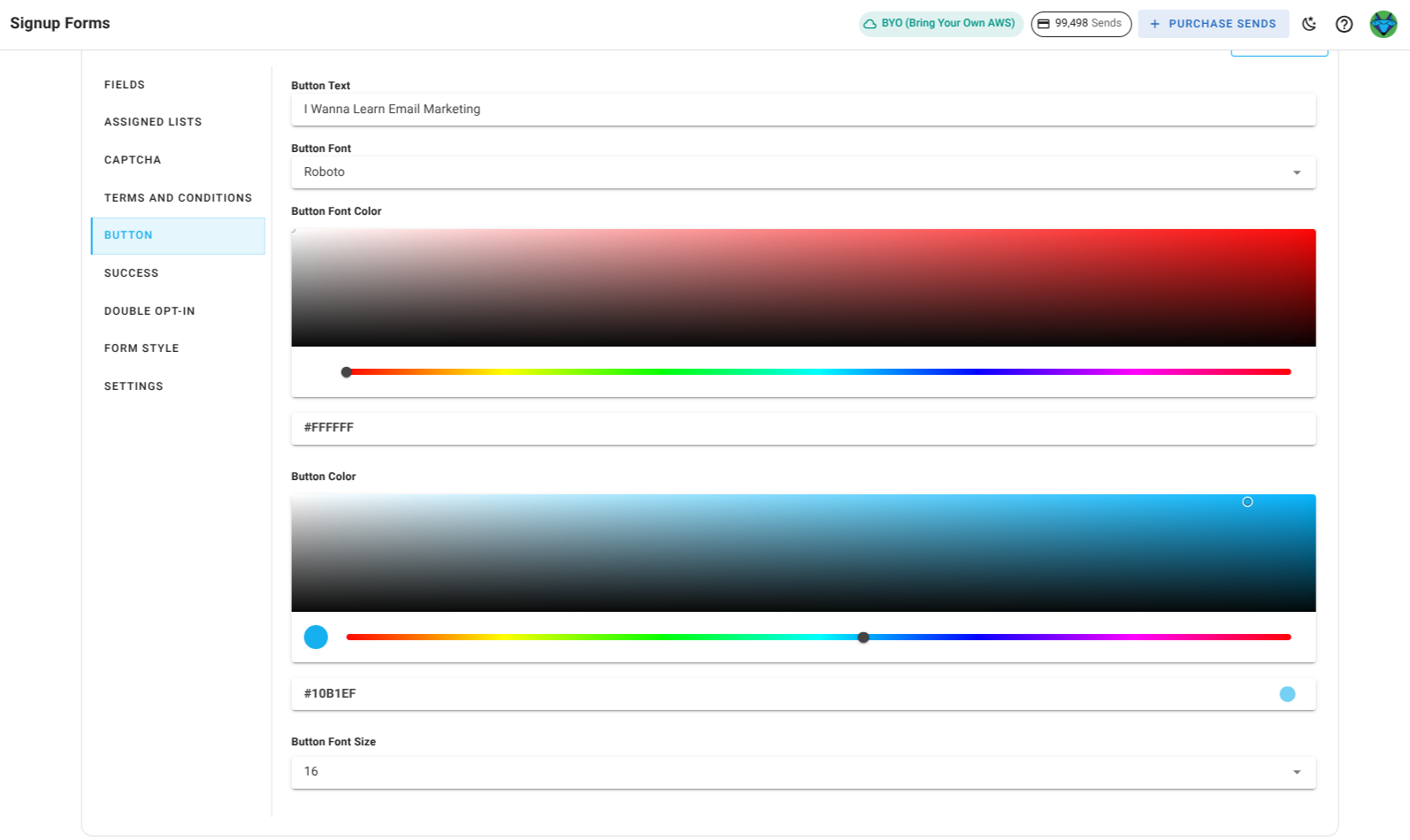Open the Terms and Conditions section
Image resolution: width=1410 pixels, height=840 pixels.
pos(178,198)
